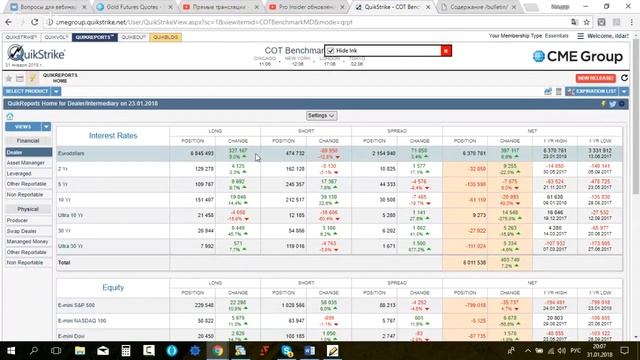Click the Ultra 10 Yr row label
Screen dimensions: 640x360
70,215
